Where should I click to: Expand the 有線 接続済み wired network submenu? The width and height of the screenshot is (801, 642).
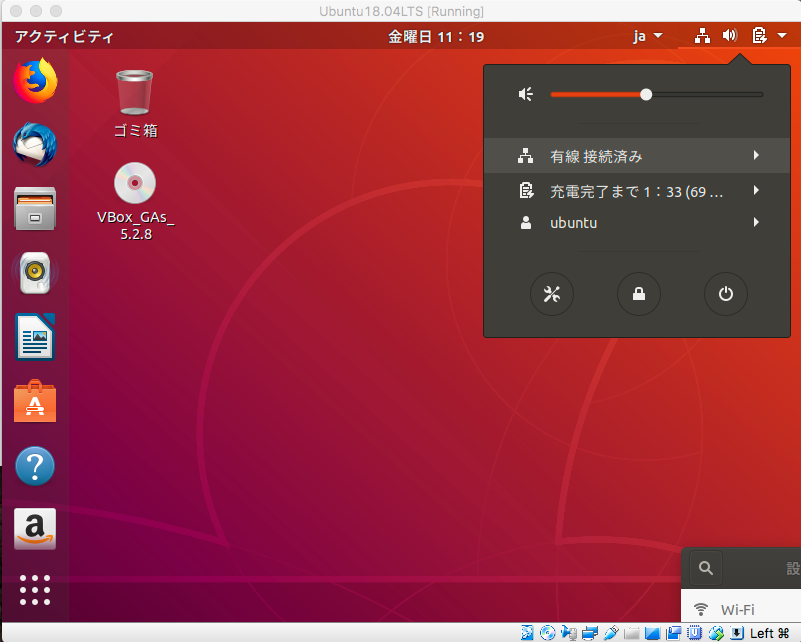pyautogui.click(x=637, y=156)
